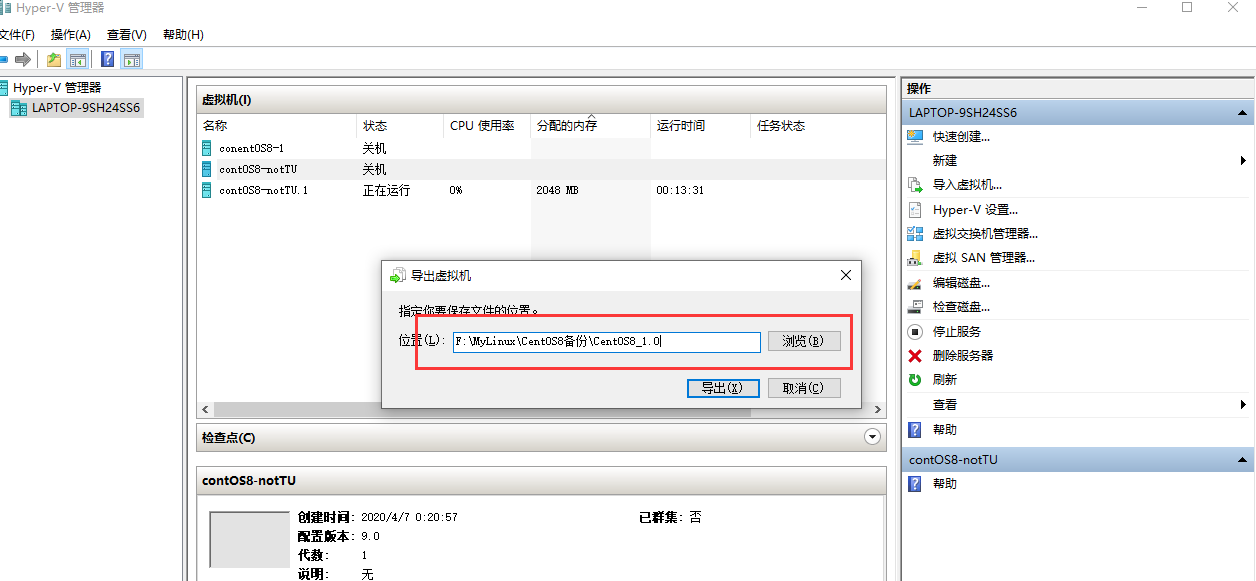Click the VM thumbnail preview in details pane
The width and height of the screenshot is (1256, 581).
[249, 539]
